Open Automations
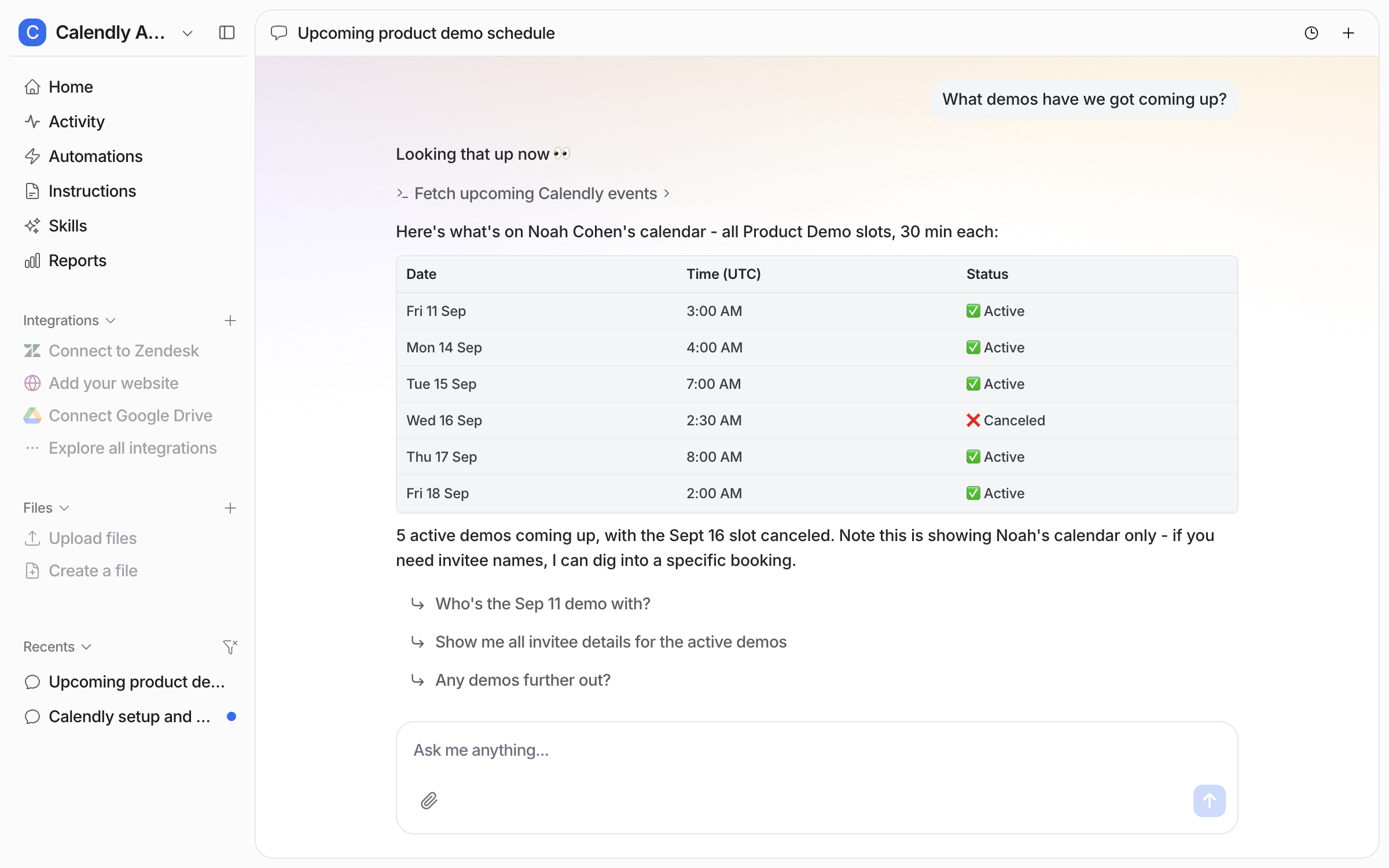Screen dimensions: 1389x868 point(127,156)
